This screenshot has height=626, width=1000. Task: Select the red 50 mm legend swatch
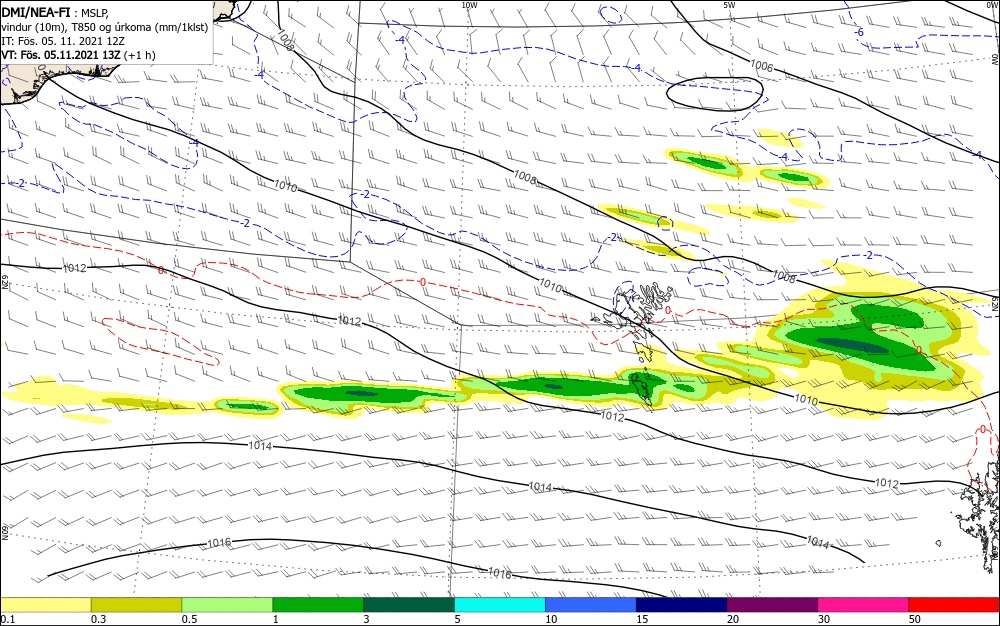(953, 605)
